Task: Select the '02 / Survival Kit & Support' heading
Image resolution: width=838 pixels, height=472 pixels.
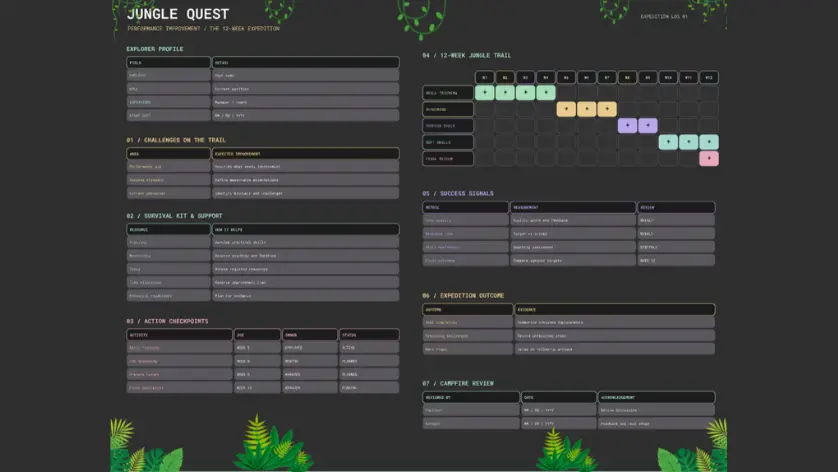Action: [x=174, y=216]
